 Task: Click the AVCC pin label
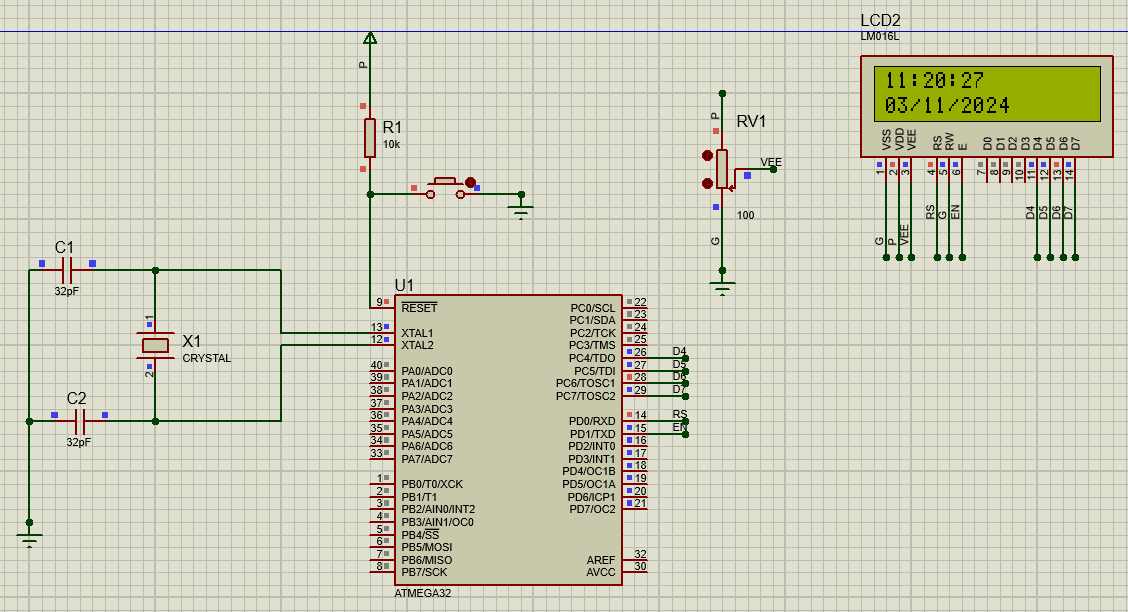601,572
